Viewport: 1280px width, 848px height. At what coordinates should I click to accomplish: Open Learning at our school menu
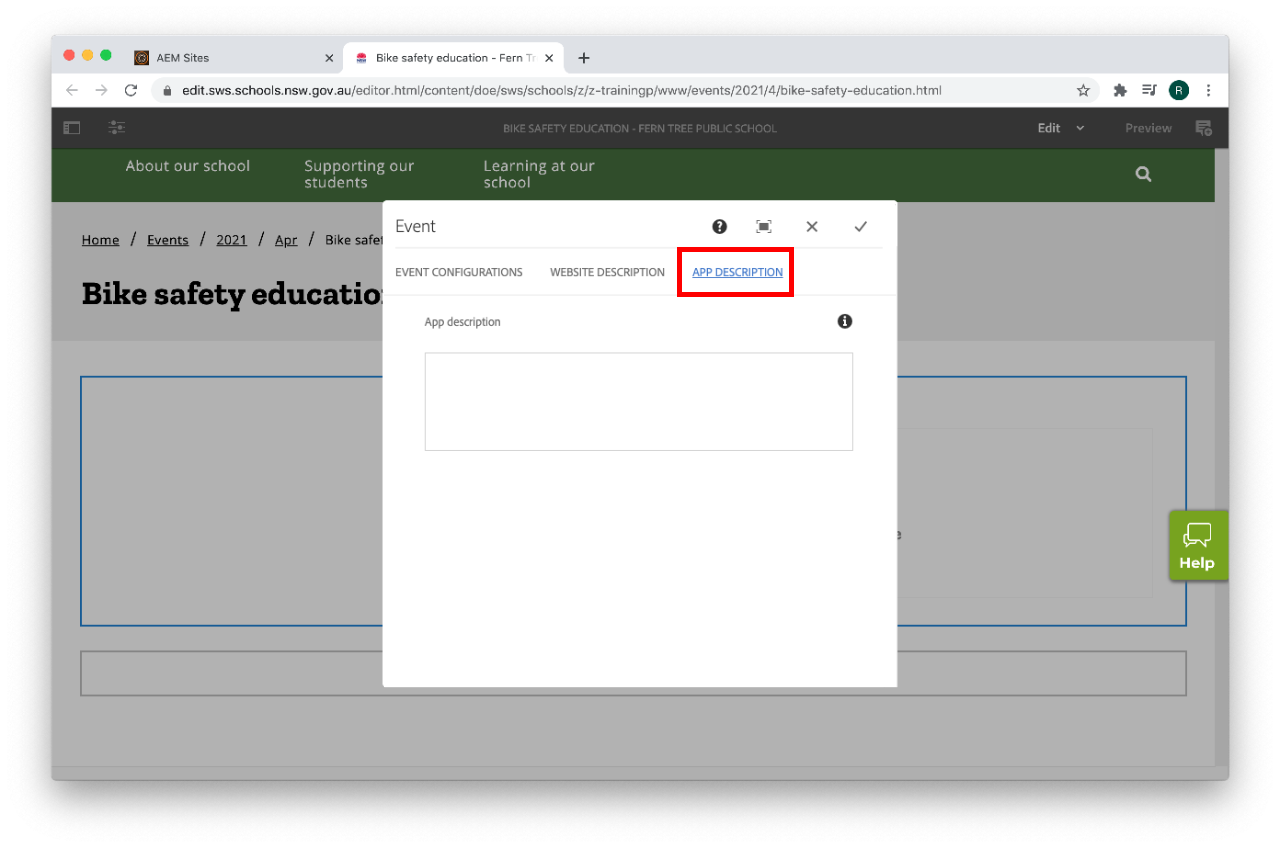[539, 174]
